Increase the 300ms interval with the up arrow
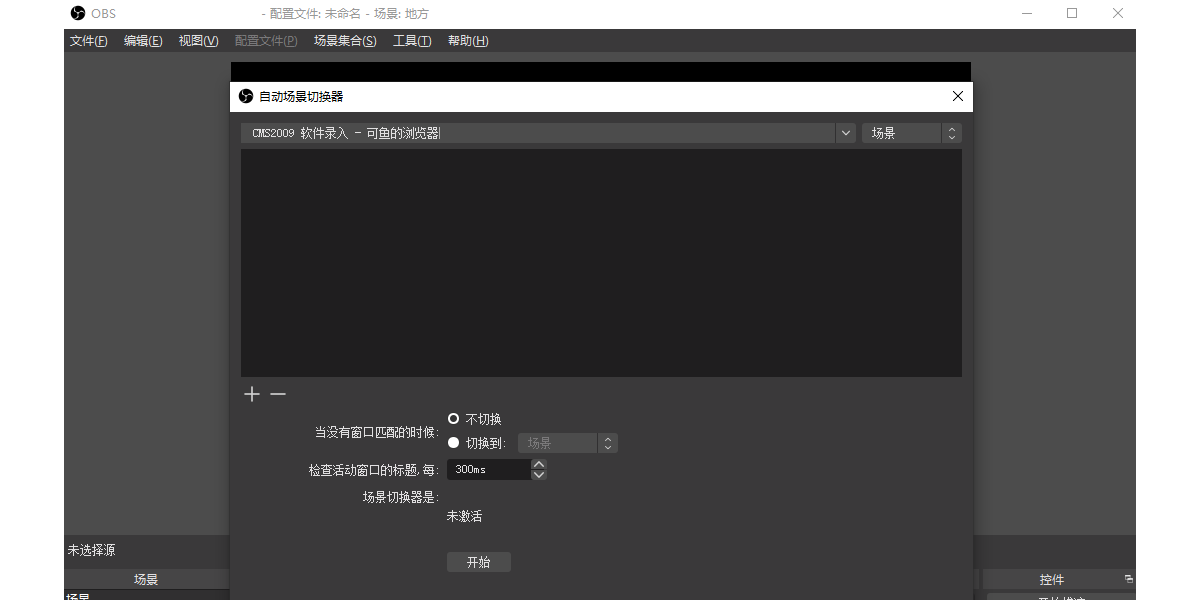 coord(538,463)
